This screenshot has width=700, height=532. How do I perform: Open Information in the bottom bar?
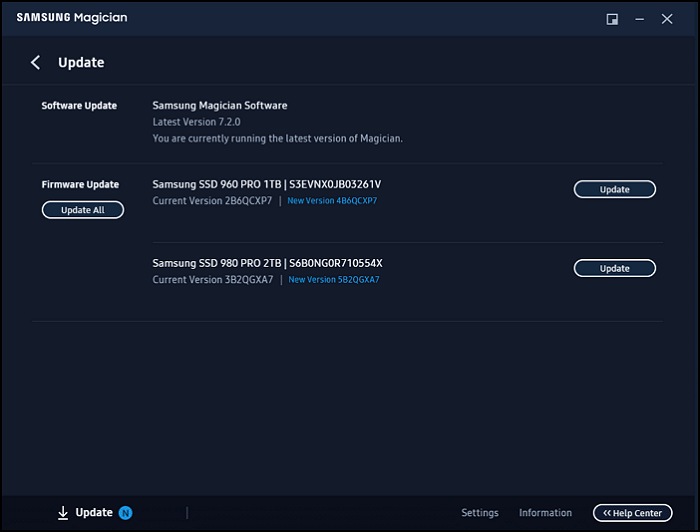[545, 513]
